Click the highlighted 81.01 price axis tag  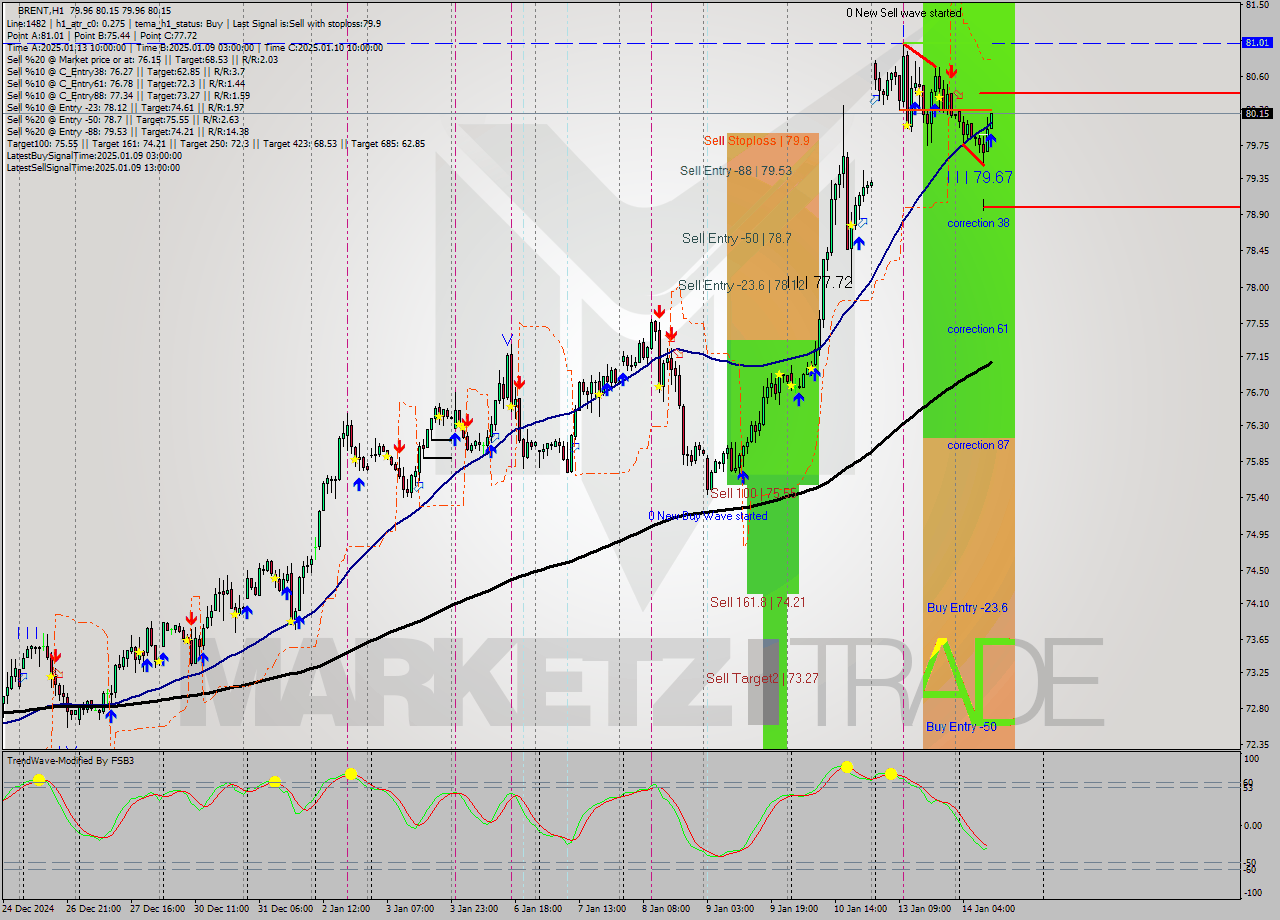[x=1257, y=43]
